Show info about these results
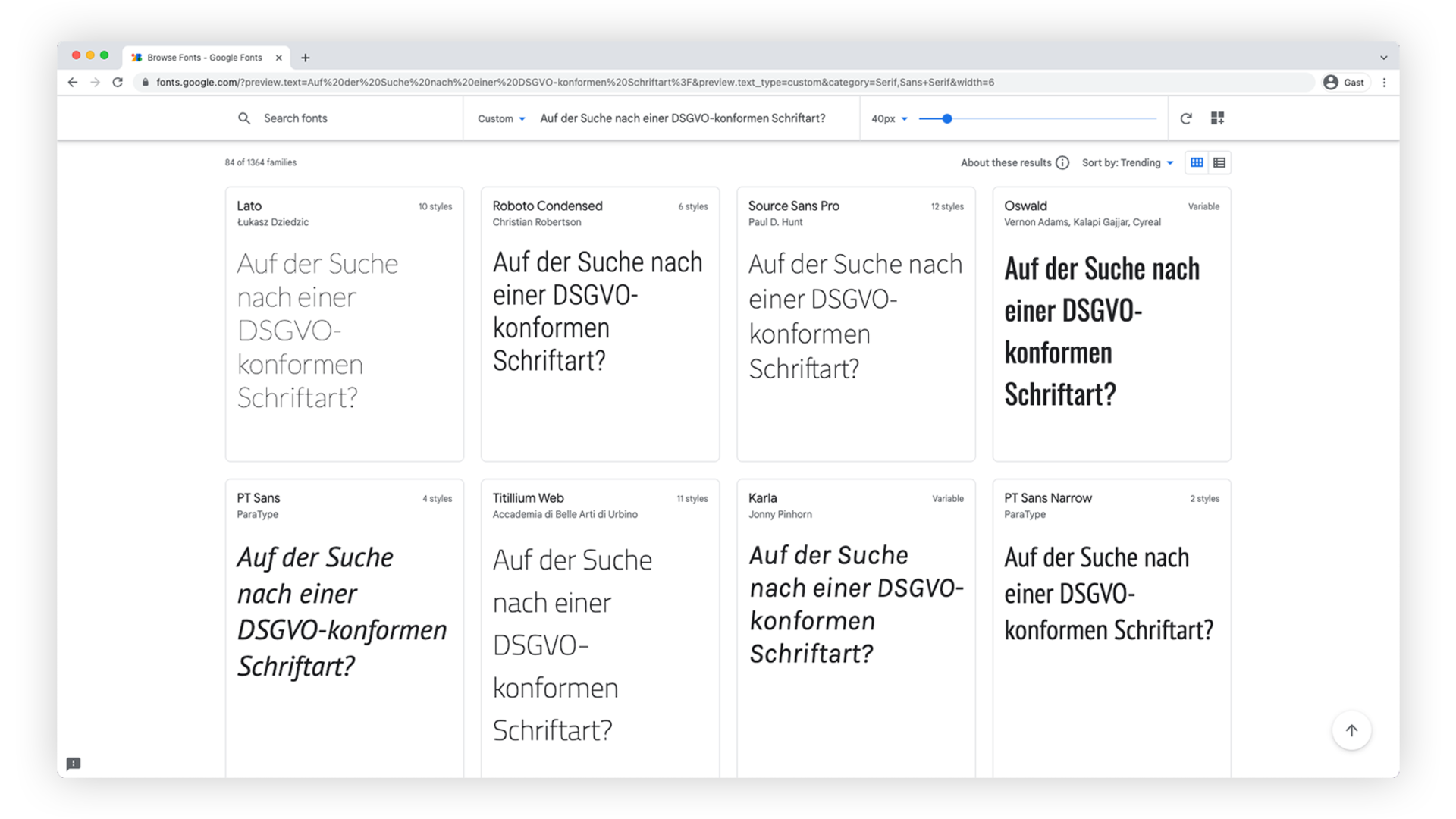The image size is (1456, 819). pos(1063,163)
